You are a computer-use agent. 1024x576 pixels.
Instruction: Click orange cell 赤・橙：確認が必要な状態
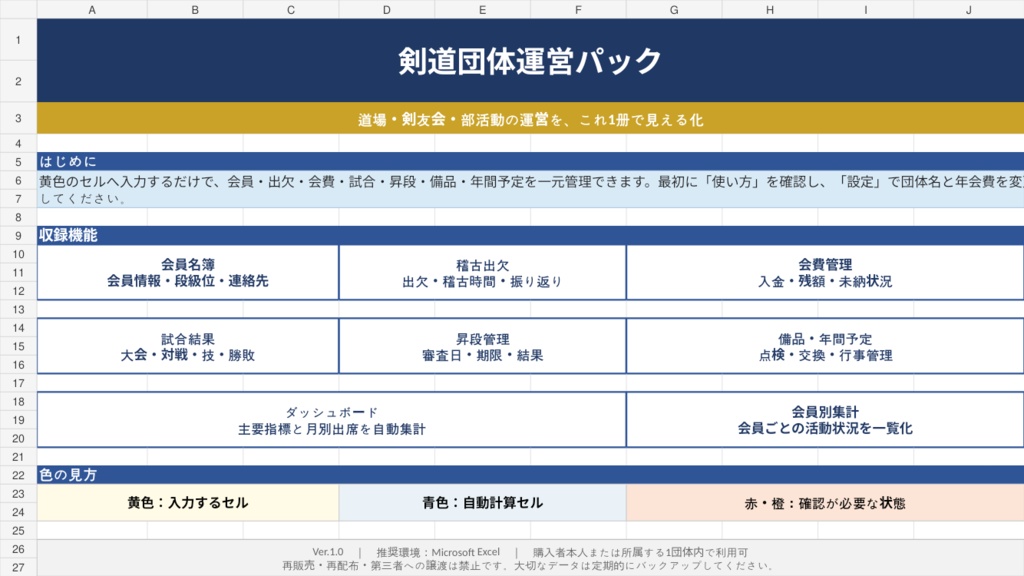click(825, 503)
